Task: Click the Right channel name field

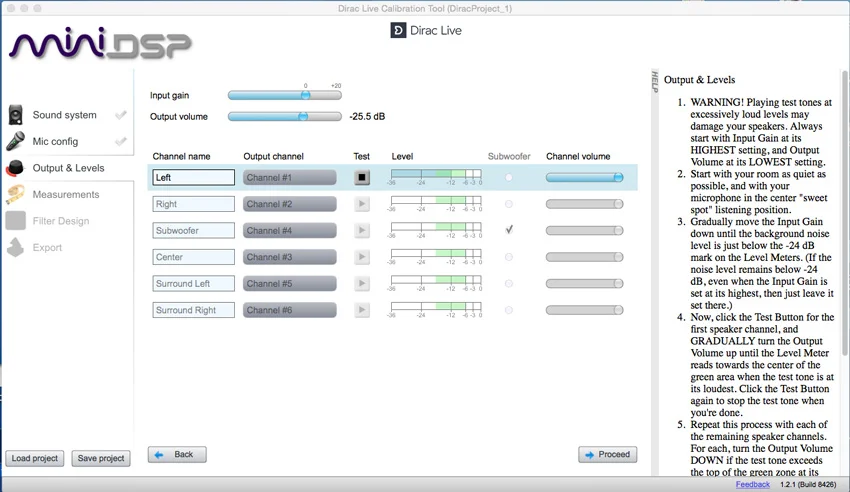Action: (194, 204)
